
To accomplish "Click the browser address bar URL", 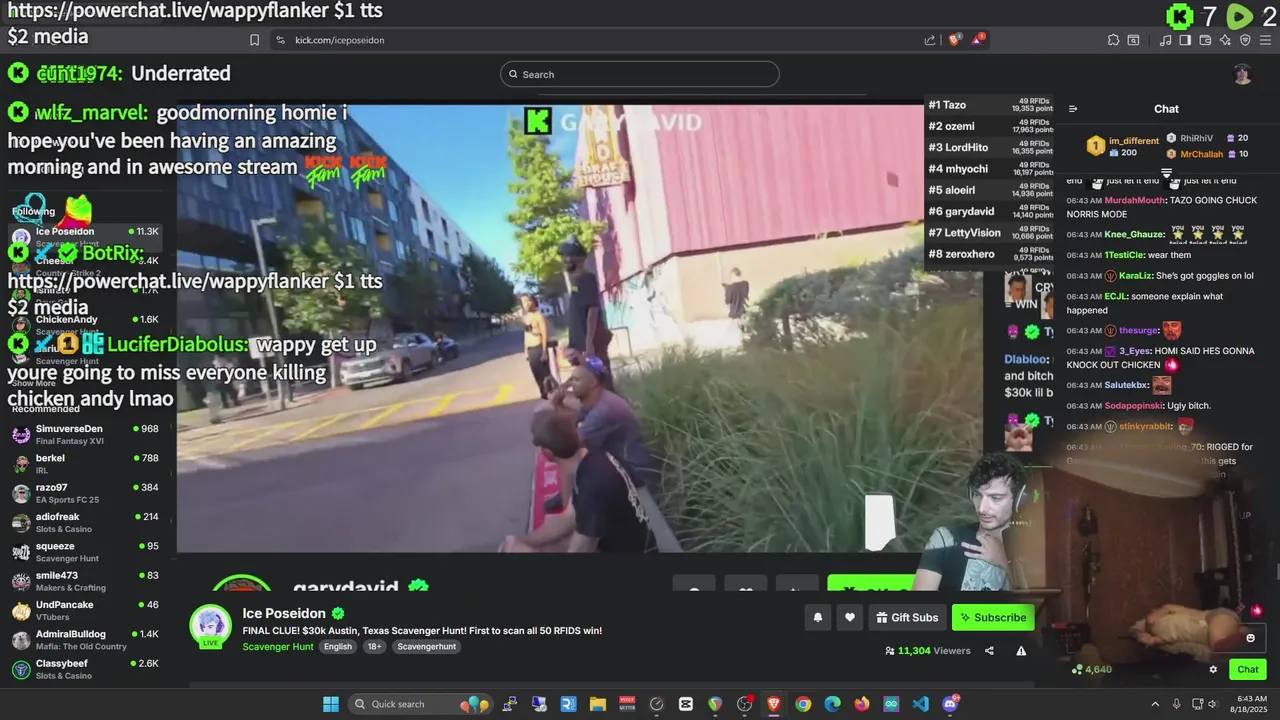I will pyautogui.click(x=340, y=40).
